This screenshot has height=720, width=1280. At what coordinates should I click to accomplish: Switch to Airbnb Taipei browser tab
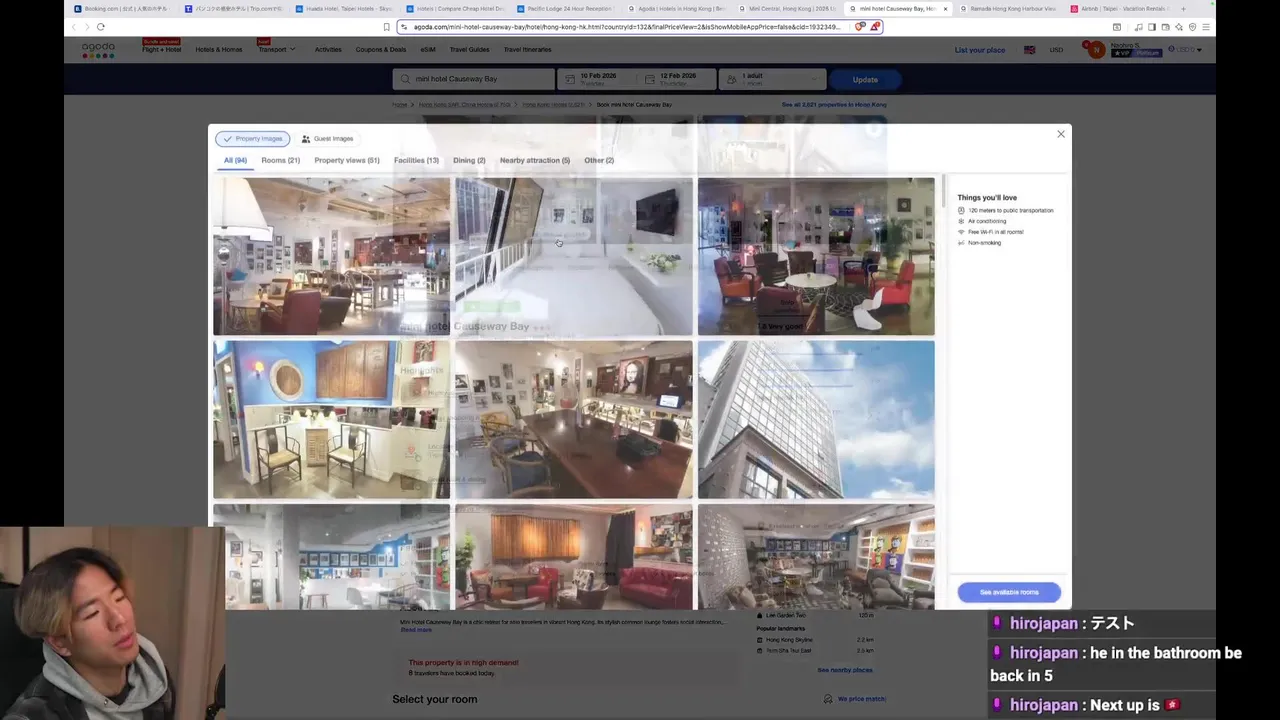coord(1119,9)
